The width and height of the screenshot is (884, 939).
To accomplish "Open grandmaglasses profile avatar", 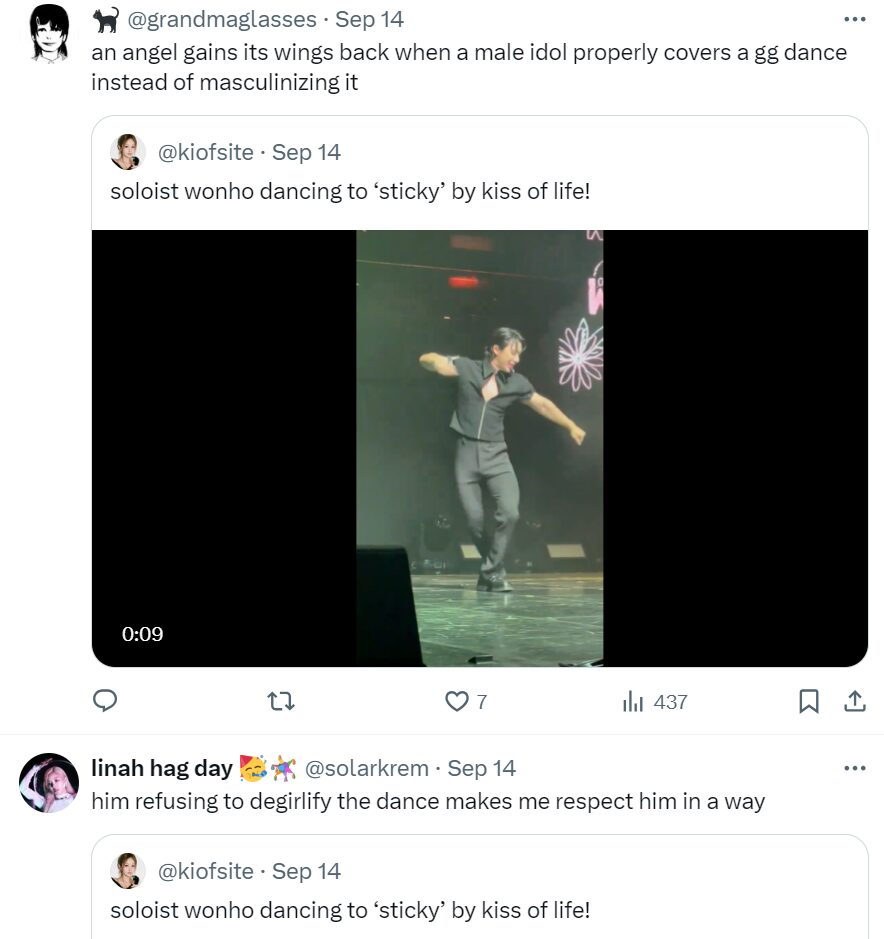I will point(49,33).
